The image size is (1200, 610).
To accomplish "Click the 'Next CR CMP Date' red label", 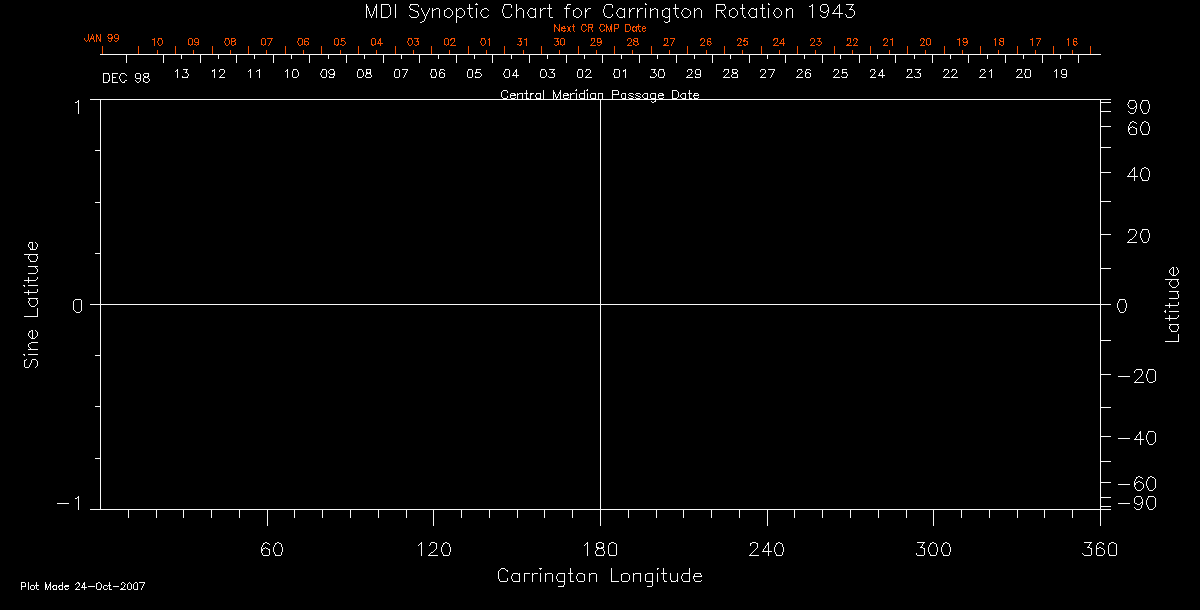I will (600, 28).
